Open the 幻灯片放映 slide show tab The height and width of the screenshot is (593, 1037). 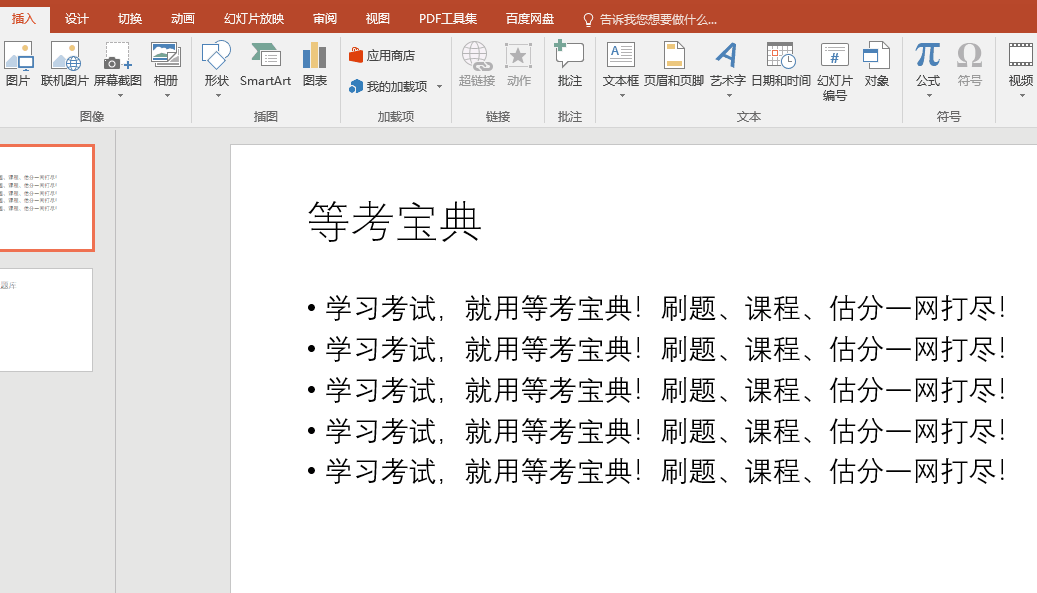tap(254, 19)
